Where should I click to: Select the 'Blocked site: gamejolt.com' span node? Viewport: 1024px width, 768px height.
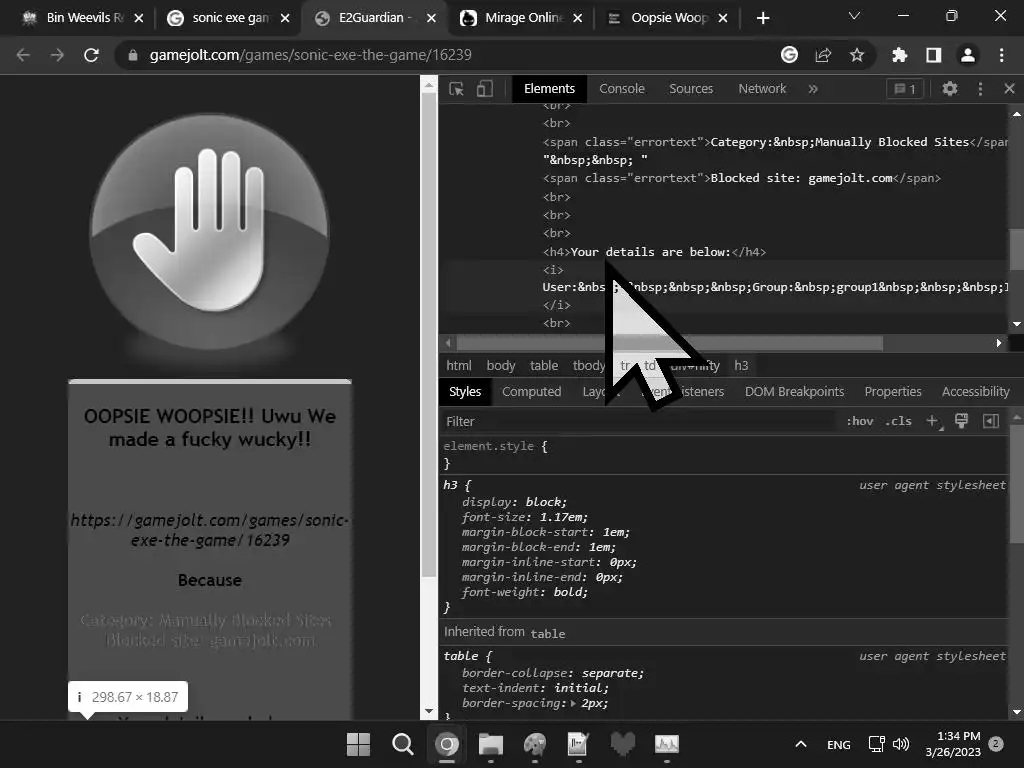coord(741,178)
